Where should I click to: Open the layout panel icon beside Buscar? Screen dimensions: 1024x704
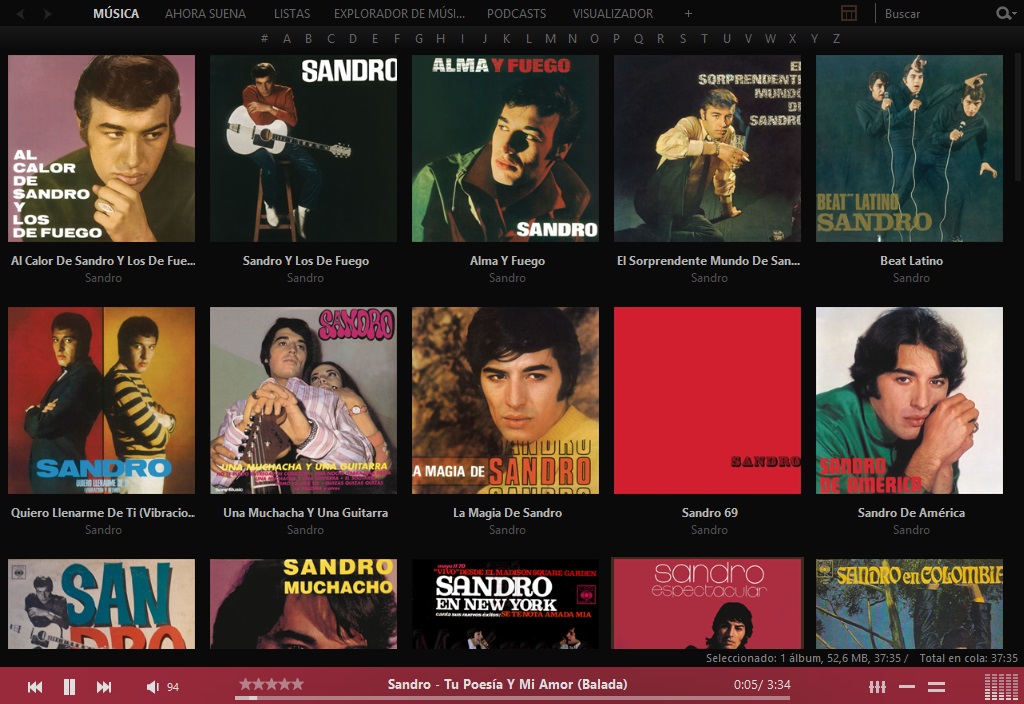(x=849, y=13)
